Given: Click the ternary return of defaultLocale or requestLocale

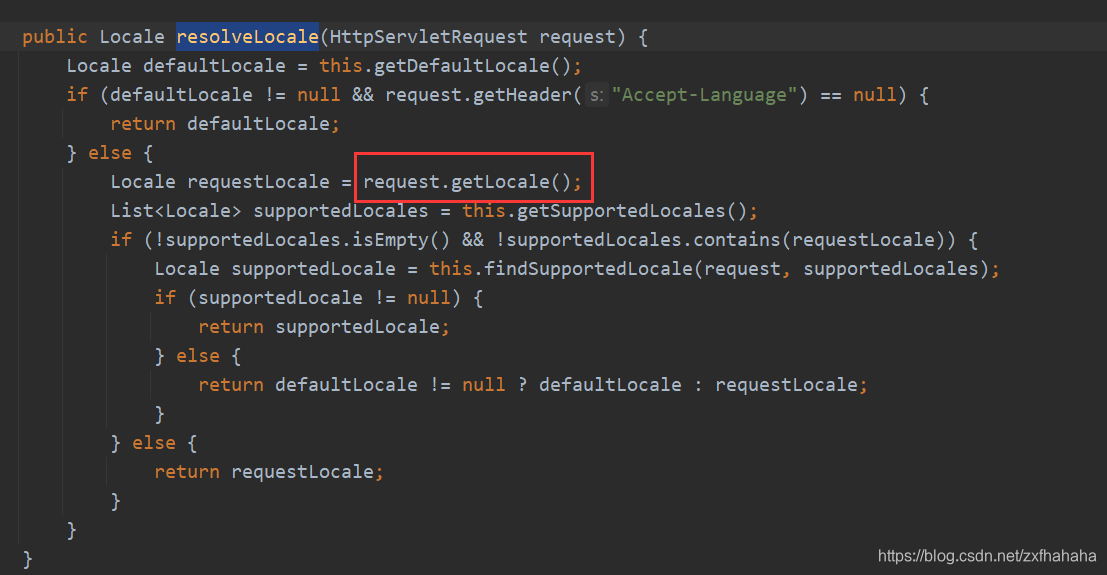Looking at the screenshot, I should click(532, 384).
